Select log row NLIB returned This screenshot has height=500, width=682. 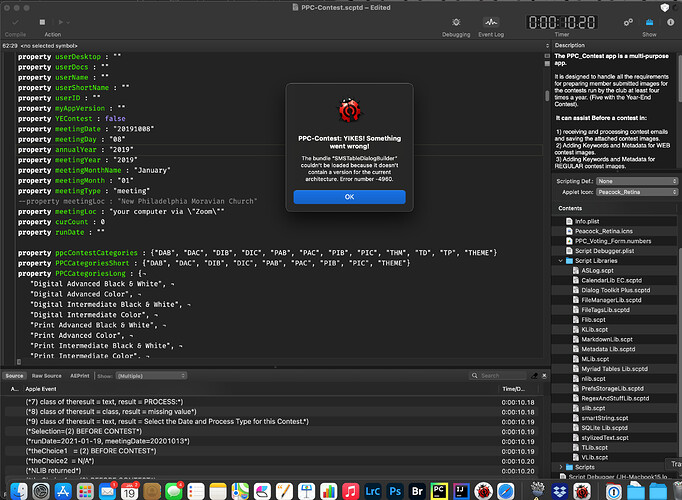(x=270, y=471)
